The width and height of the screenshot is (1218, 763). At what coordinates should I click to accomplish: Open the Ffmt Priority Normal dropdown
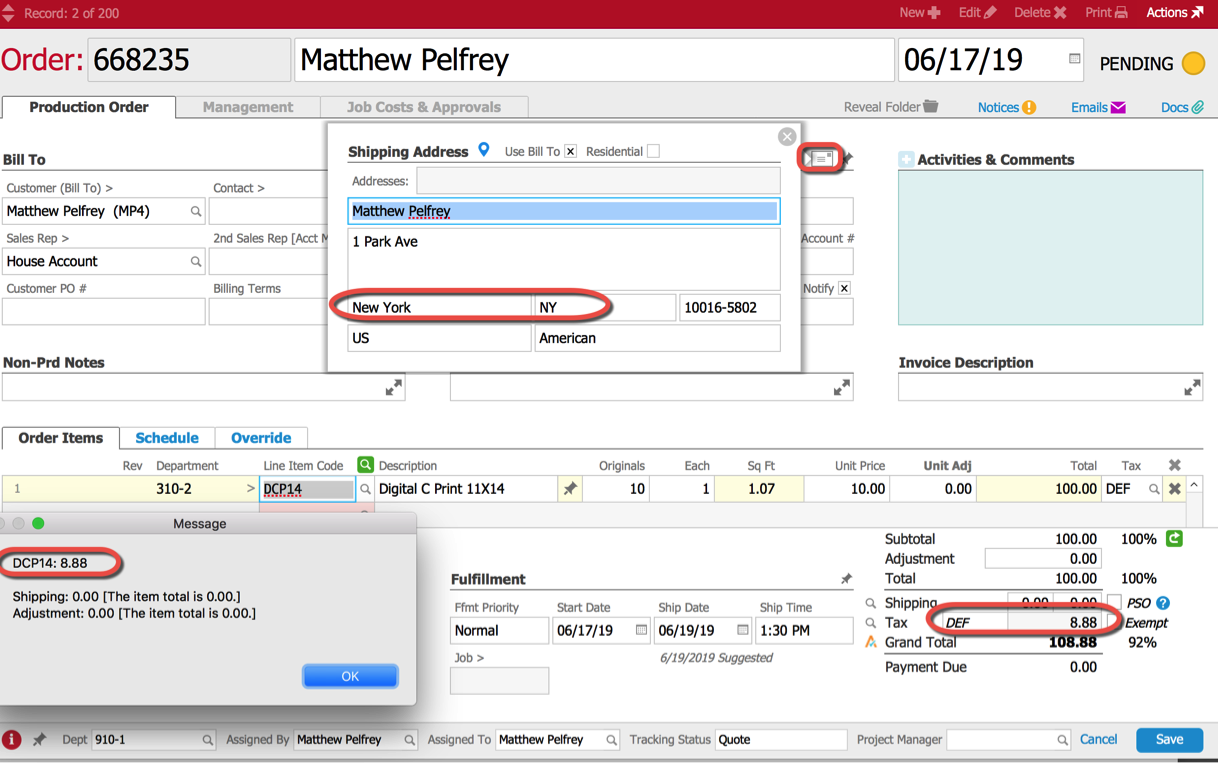point(499,630)
